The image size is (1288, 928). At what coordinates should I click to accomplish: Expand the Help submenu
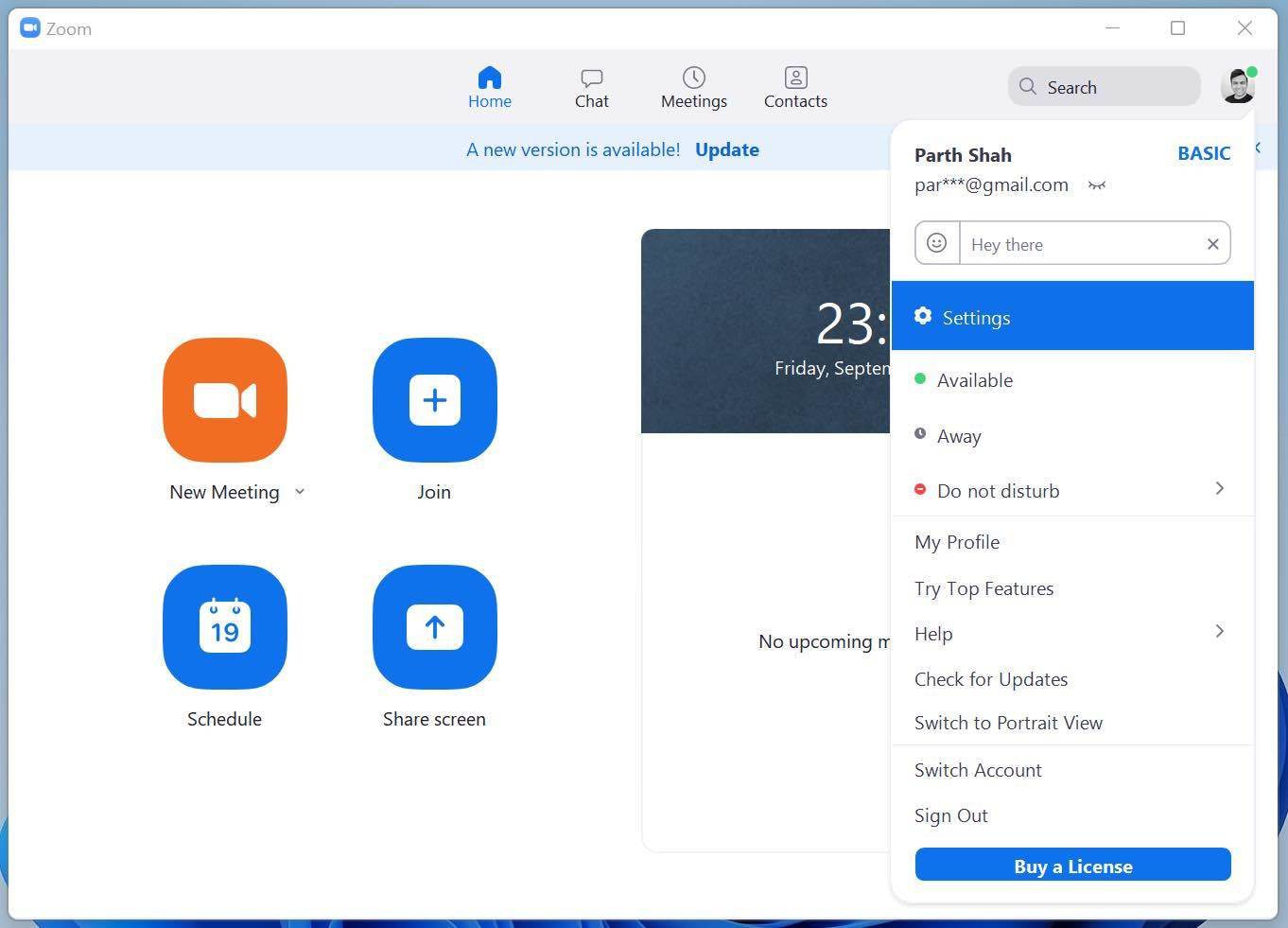[1219, 632]
